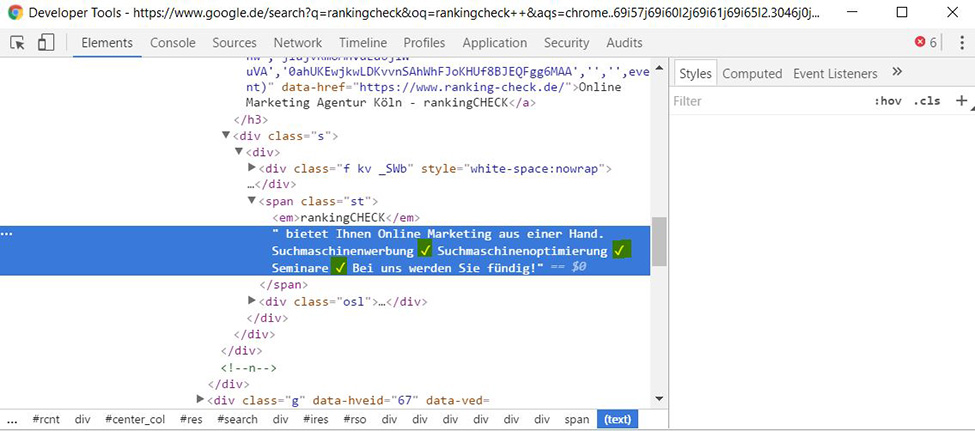Activate the inspect element picker icon
Viewport: 975px width, 431px height.
point(18,43)
